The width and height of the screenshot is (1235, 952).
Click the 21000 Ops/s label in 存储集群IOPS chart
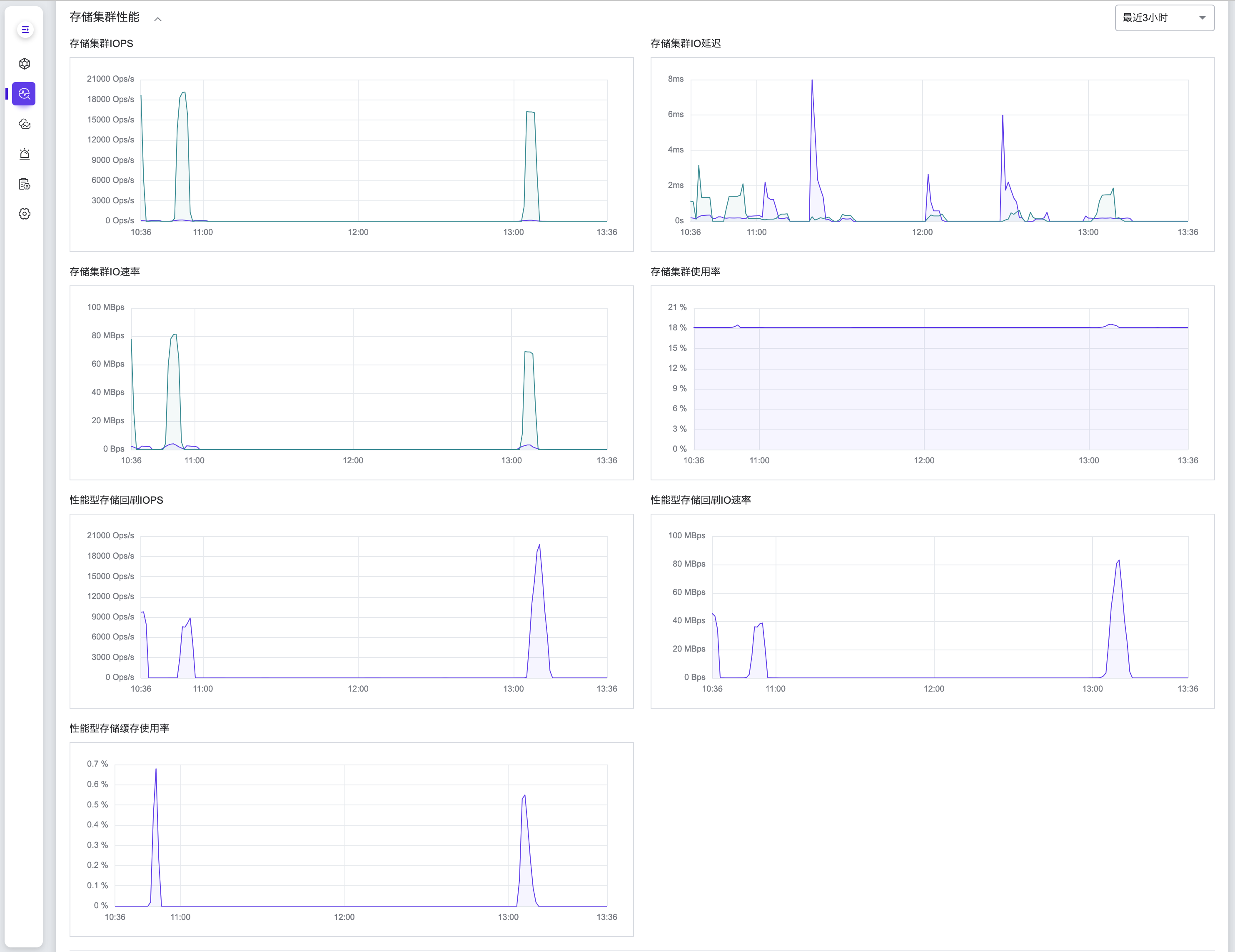pyautogui.click(x=110, y=79)
